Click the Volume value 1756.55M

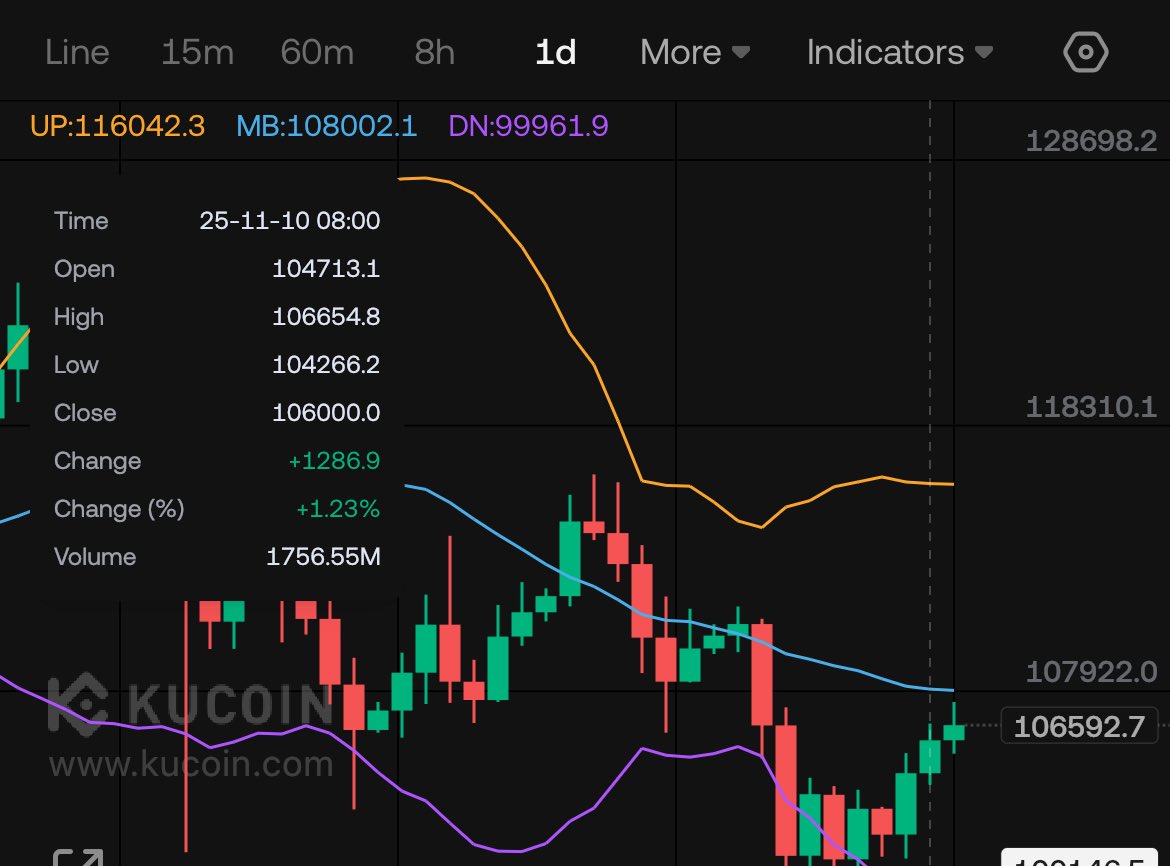click(x=323, y=556)
